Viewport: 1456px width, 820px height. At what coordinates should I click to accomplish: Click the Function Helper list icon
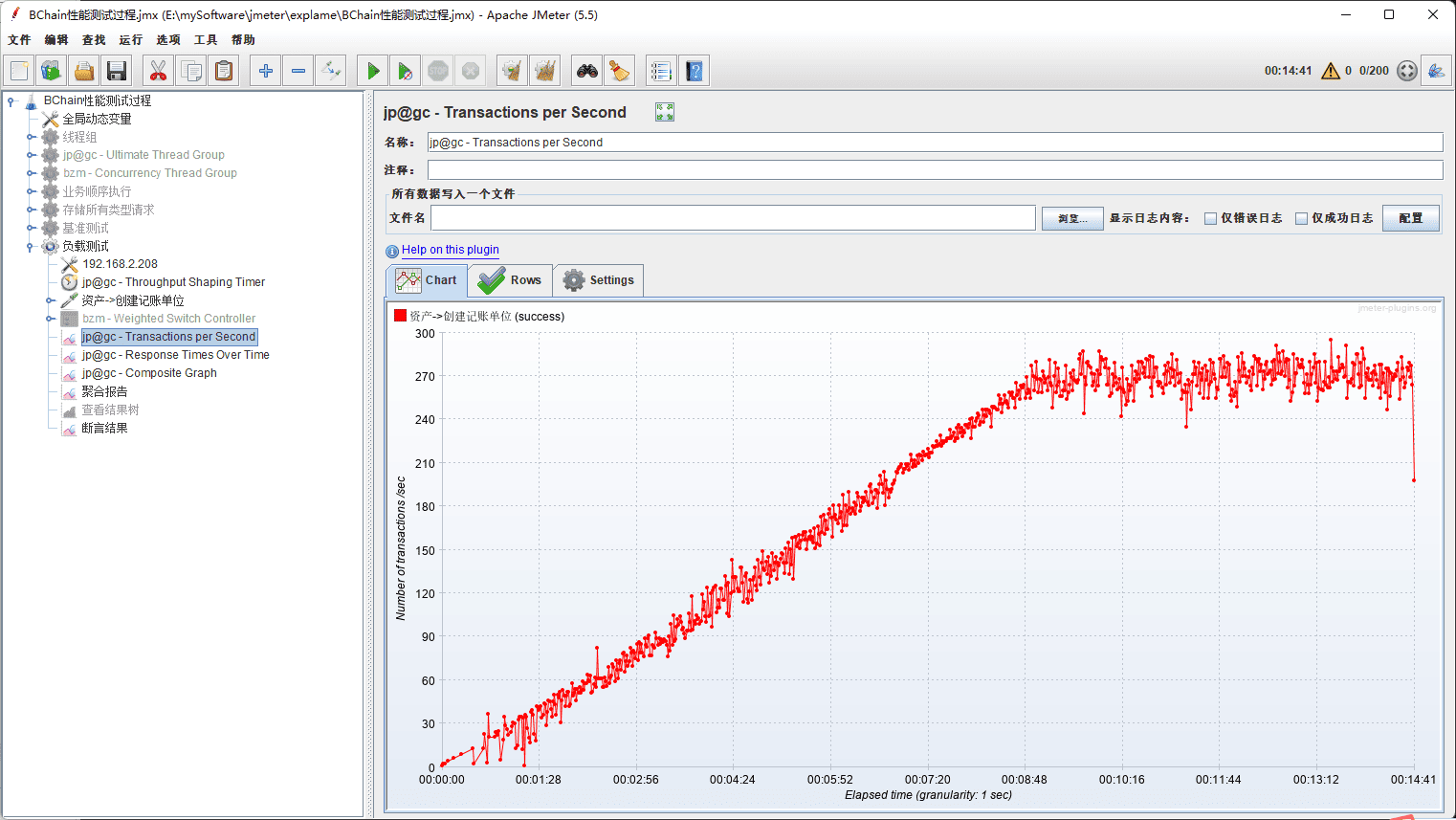pyautogui.click(x=660, y=71)
